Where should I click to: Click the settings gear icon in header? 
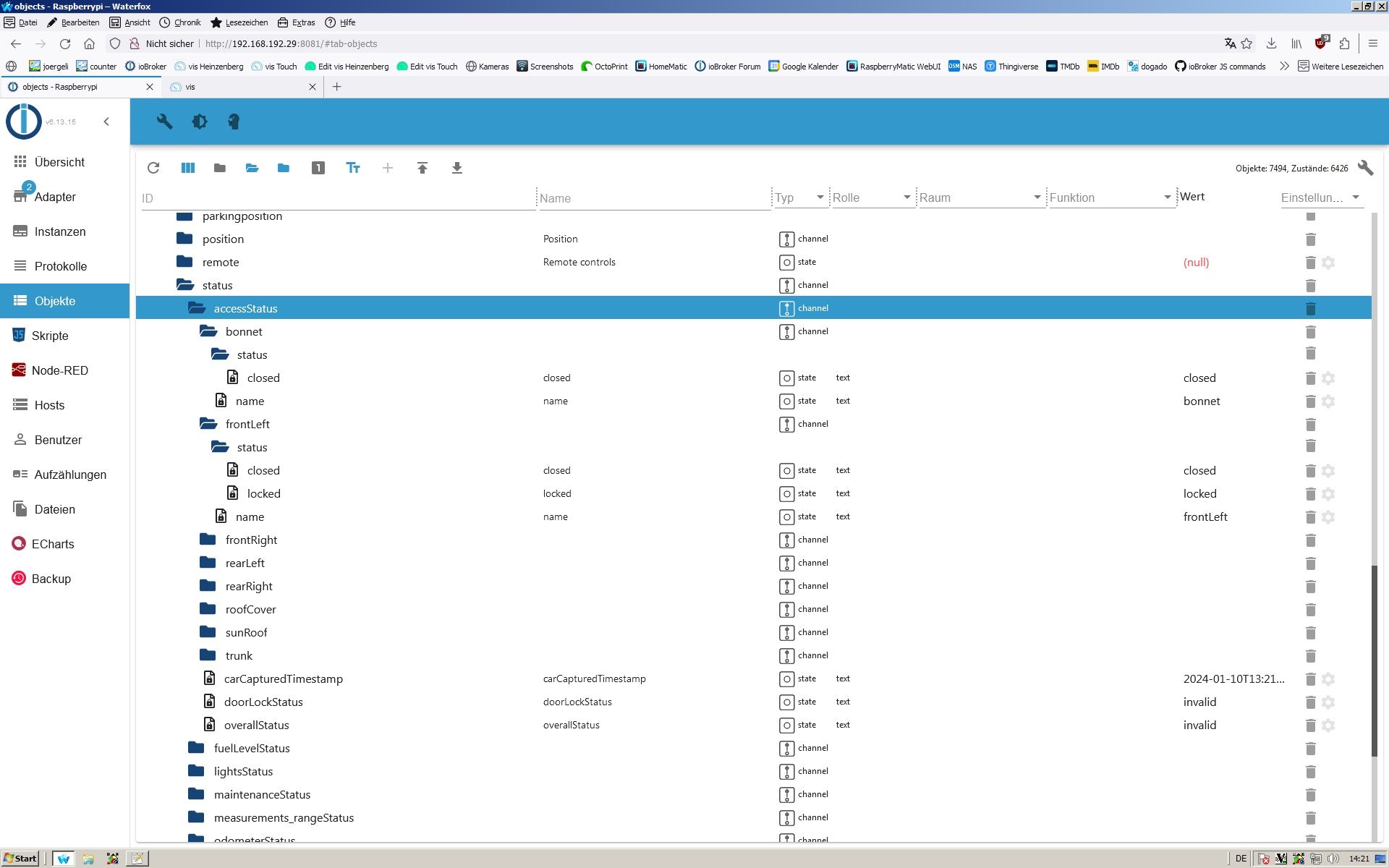tap(199, 121)
